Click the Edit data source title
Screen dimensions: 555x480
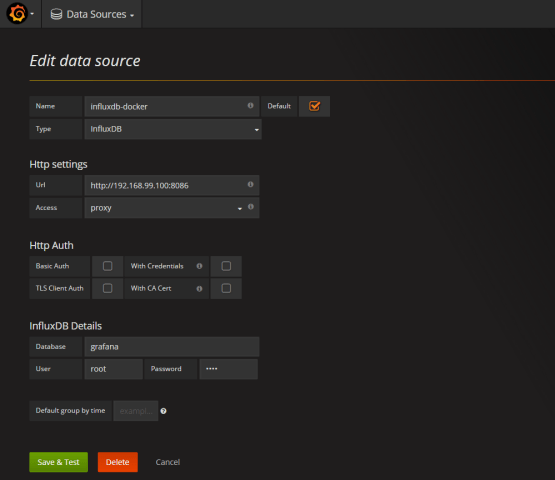tap(85, 61)
